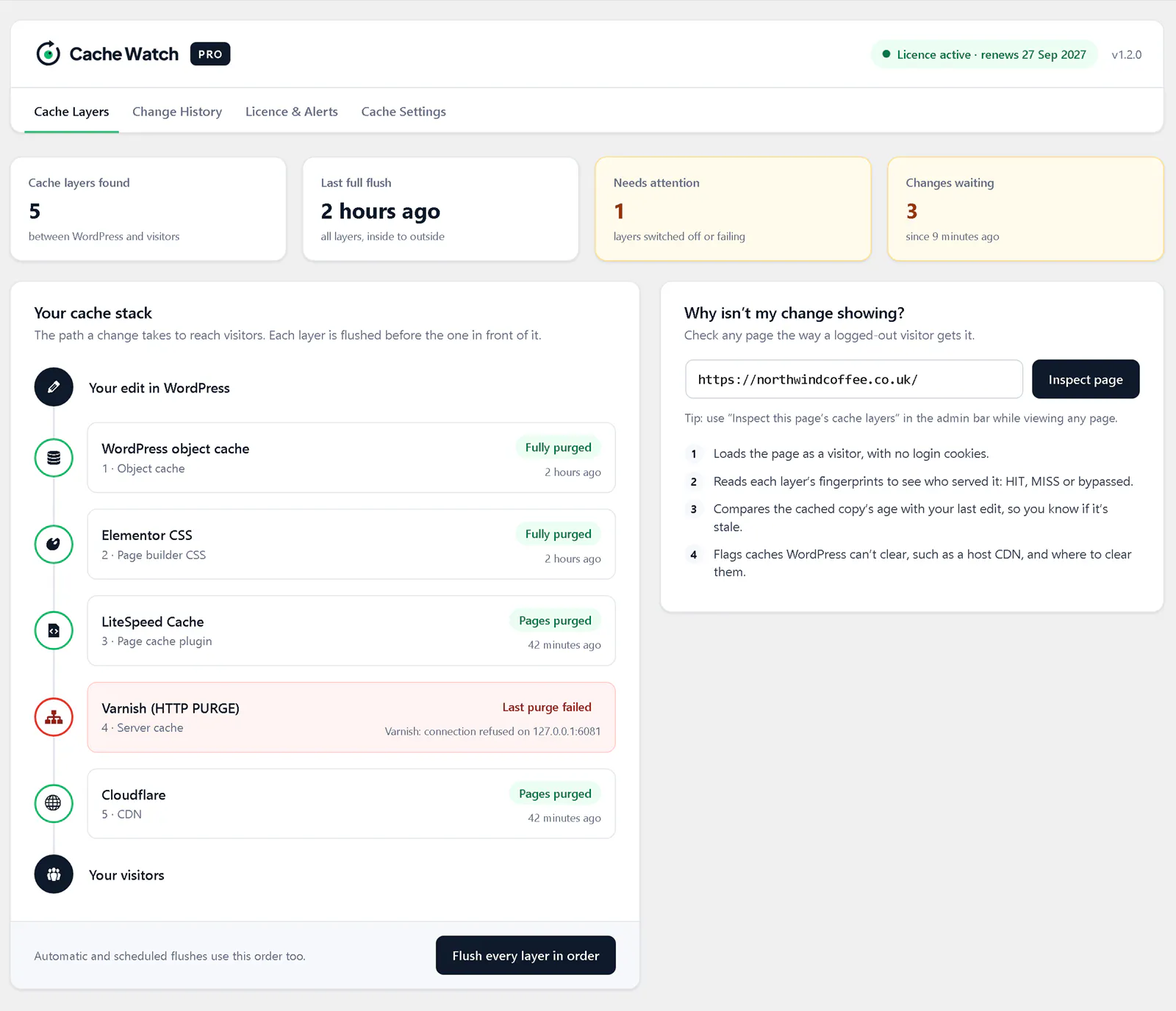This screenshot has width=1176, height=1011.
Task: Open the Change History tab
Action: [x=177, y=112]
